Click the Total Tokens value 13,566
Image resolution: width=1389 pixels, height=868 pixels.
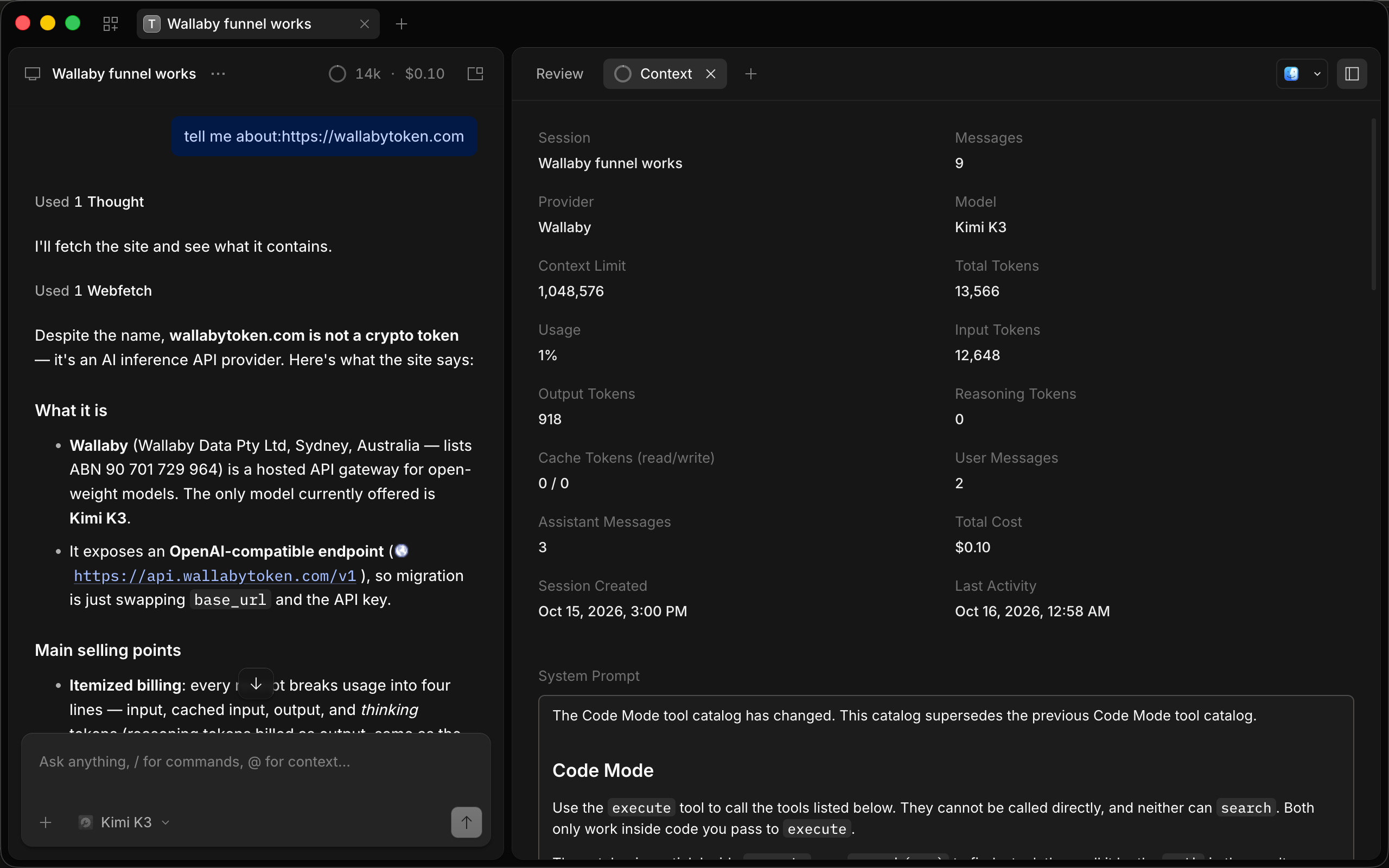(x=977, y=291)
